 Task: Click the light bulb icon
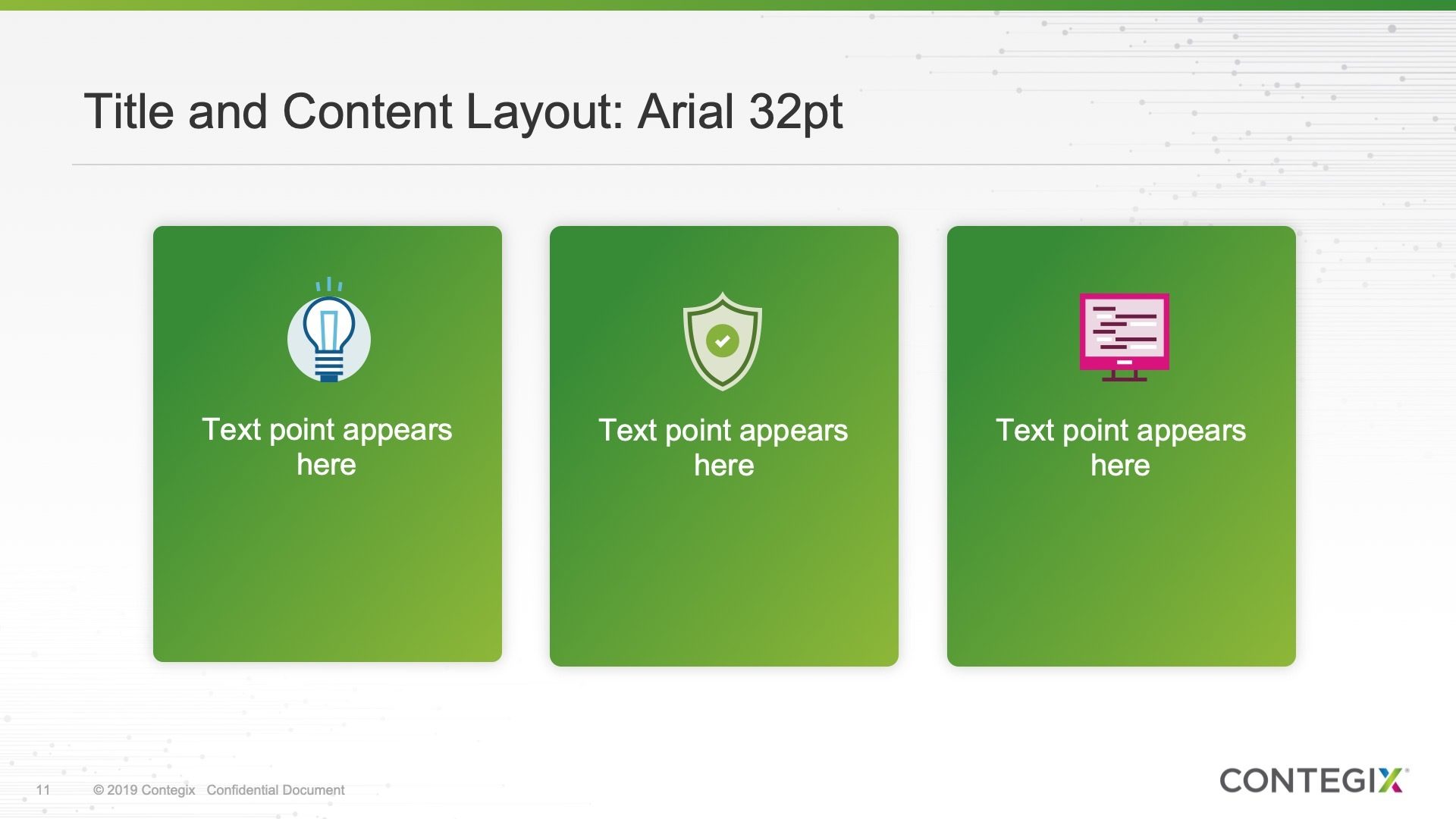(x=329, y=329)
